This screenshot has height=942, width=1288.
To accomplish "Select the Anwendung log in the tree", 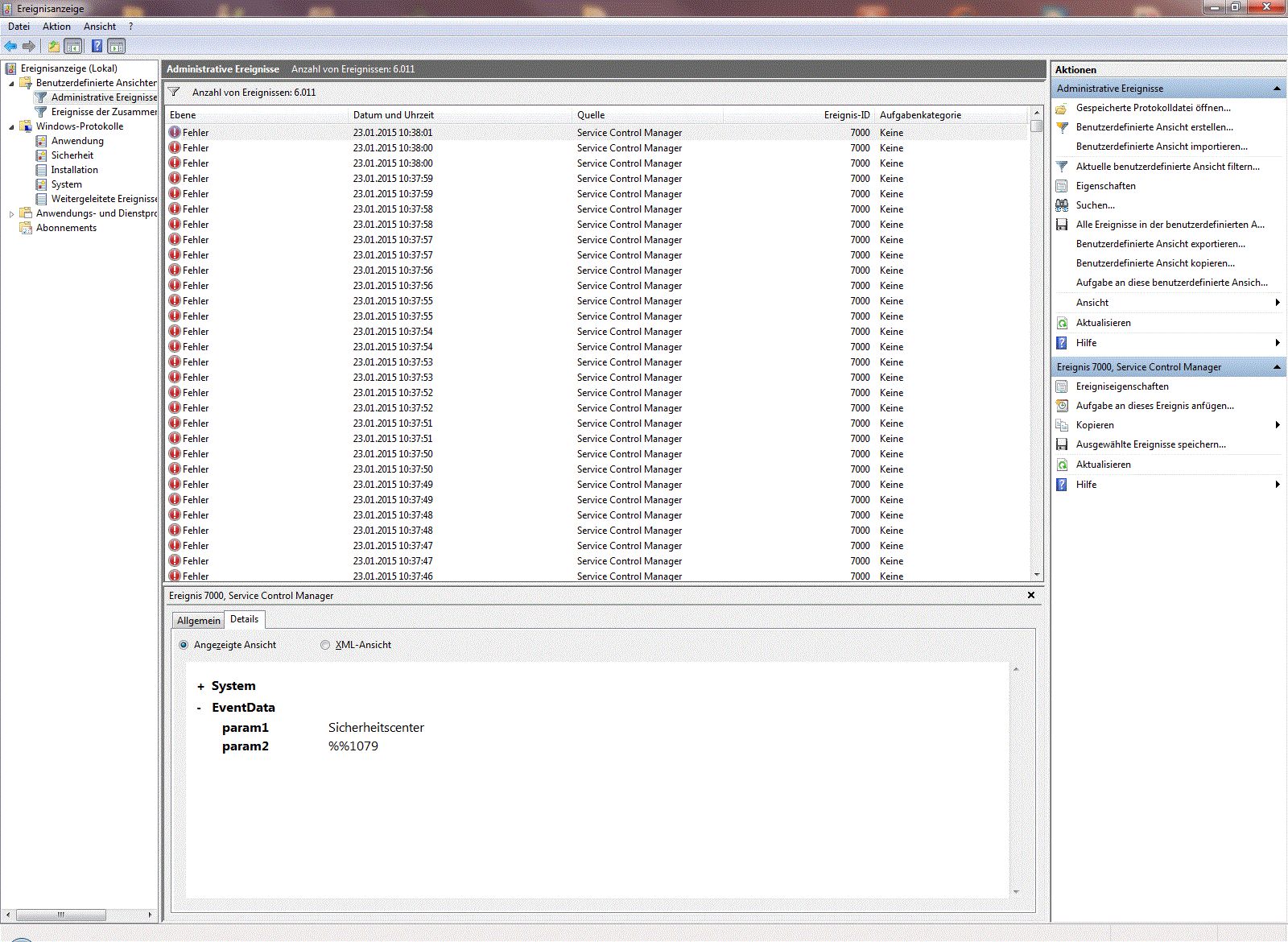I will coord(77,141).
